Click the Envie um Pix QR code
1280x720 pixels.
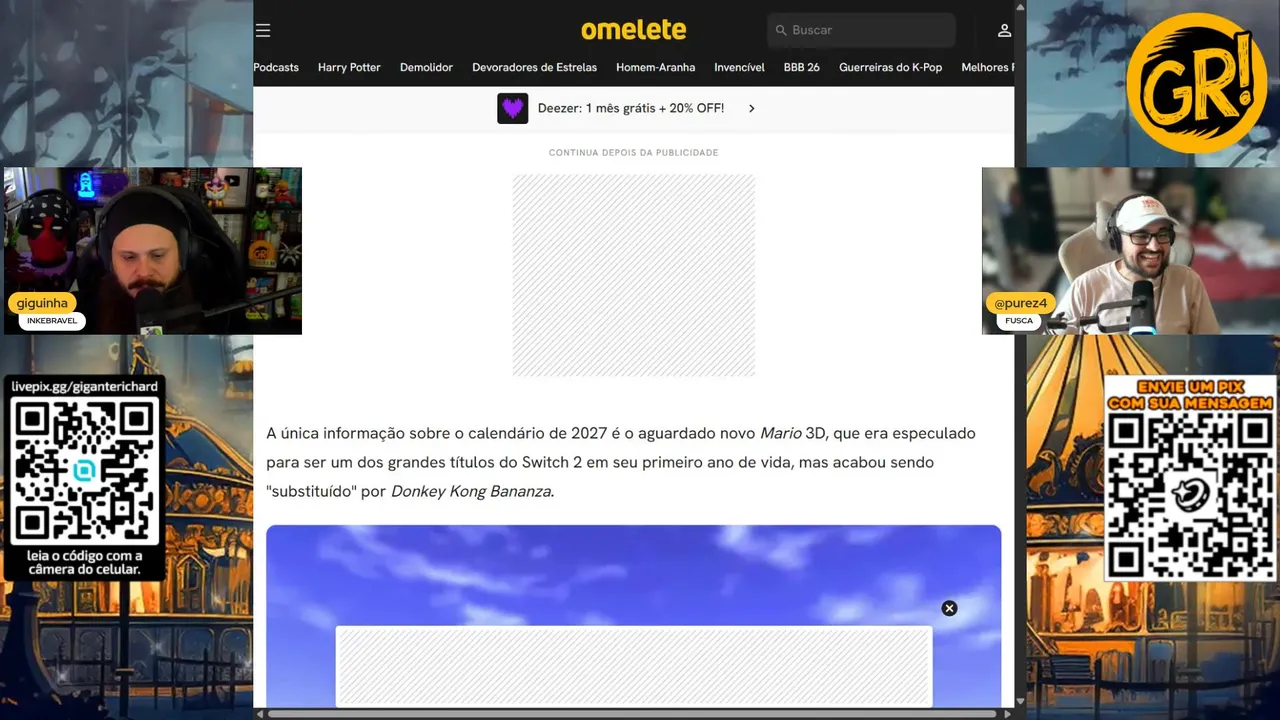[x=1190, y=494]
